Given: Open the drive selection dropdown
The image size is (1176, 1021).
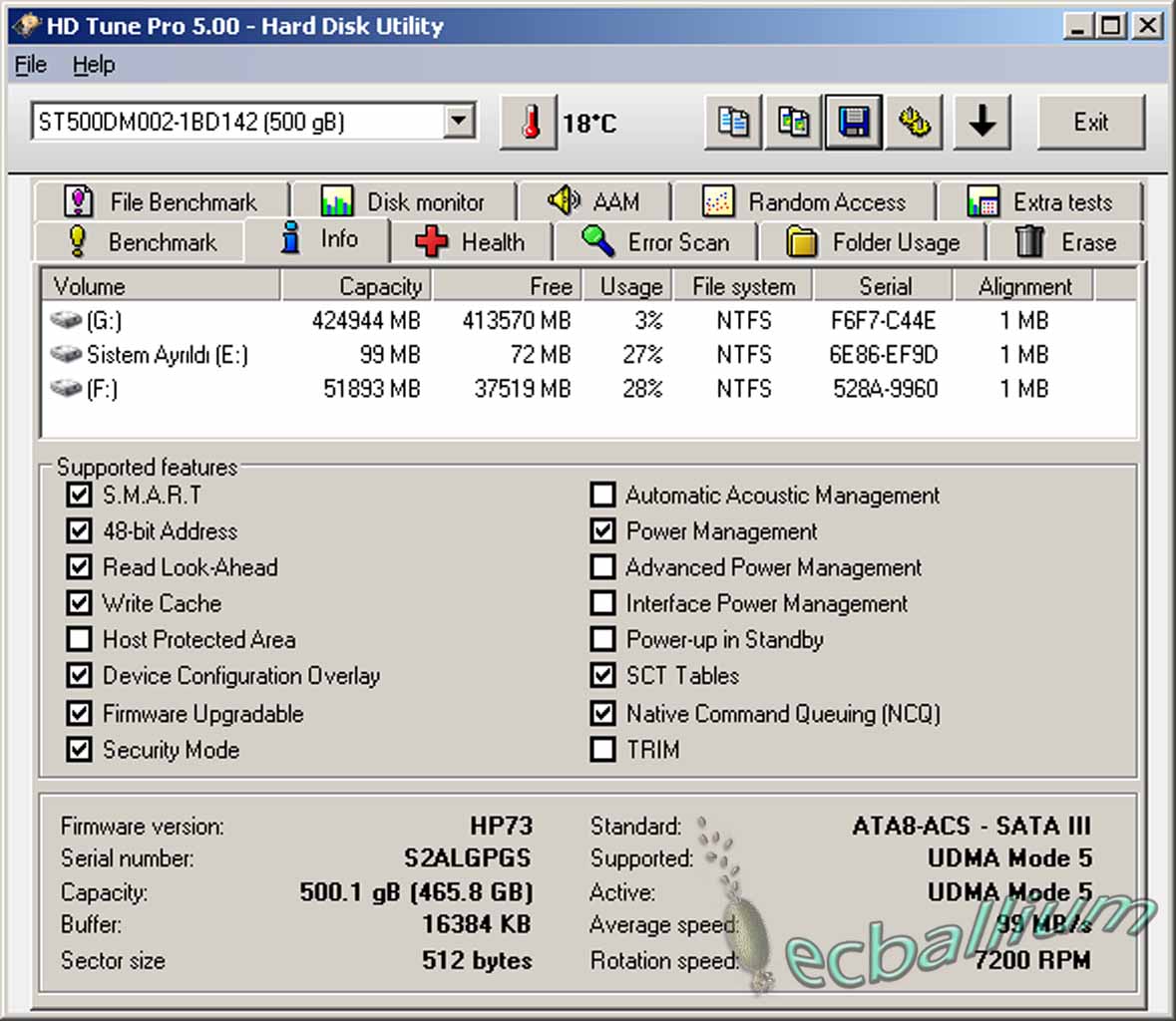Looking at the screenshot, I should (458, 122).
